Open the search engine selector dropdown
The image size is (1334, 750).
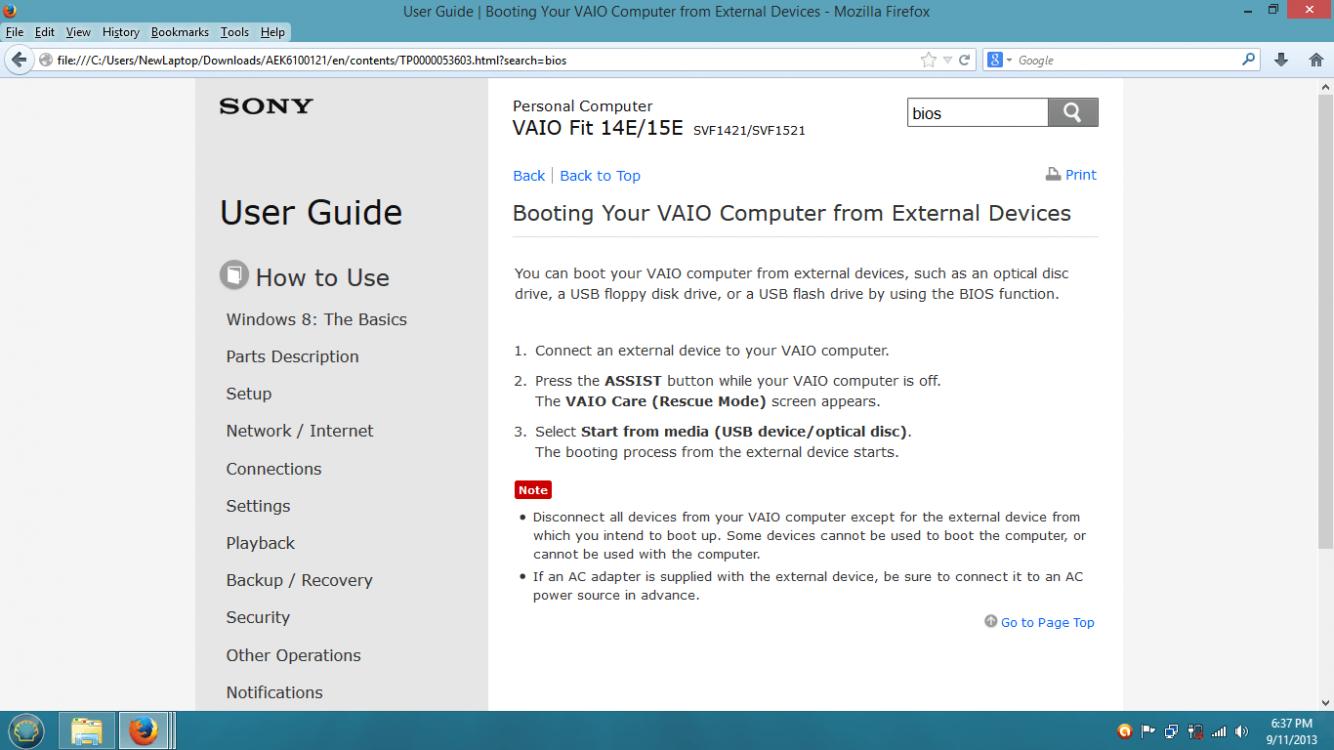coord(1009,60)
